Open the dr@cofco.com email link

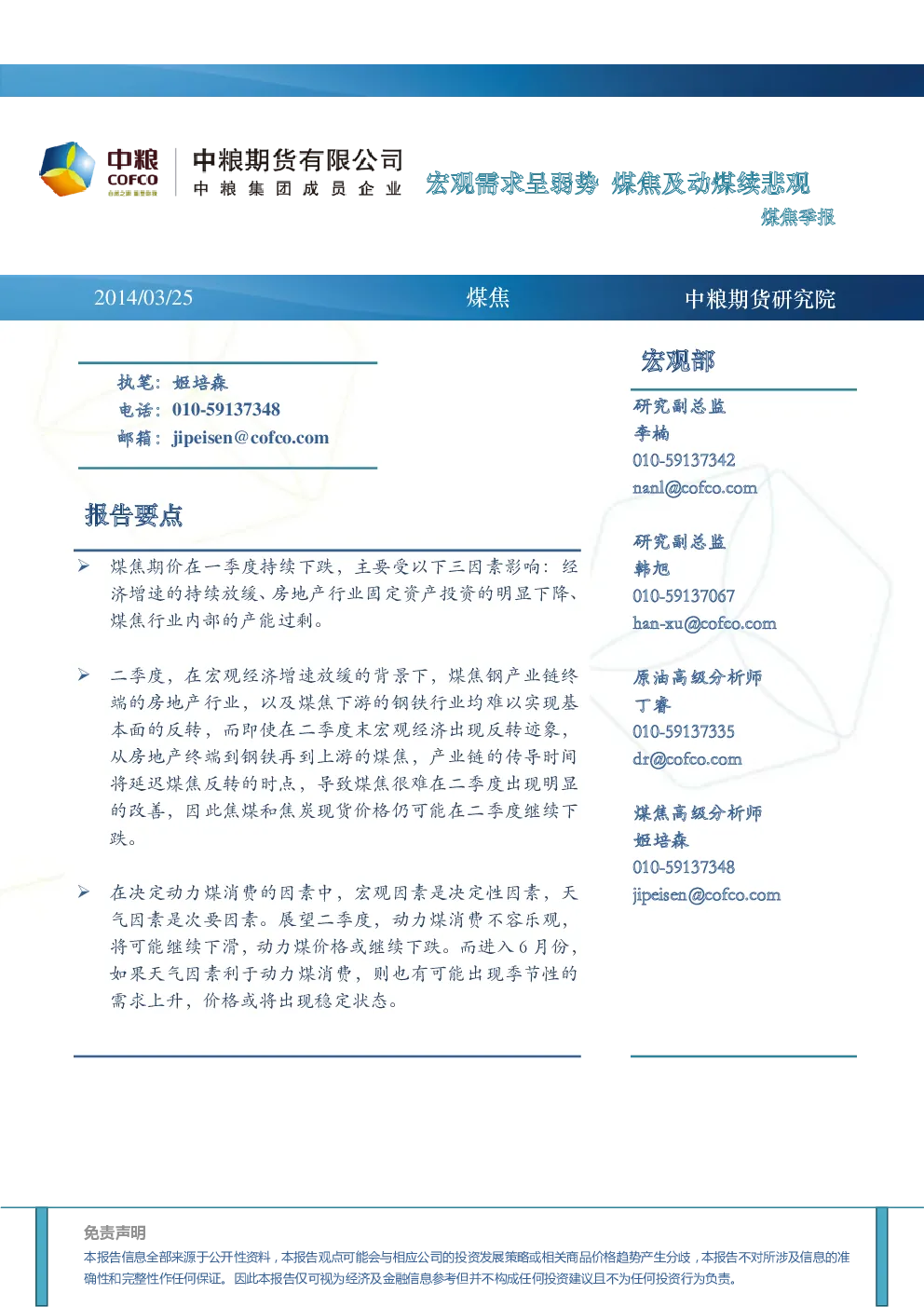[x=687, y=758]
